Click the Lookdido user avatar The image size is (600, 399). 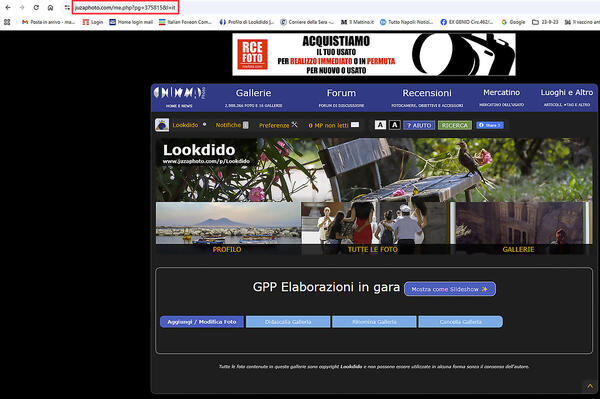[x=162, y=125]
